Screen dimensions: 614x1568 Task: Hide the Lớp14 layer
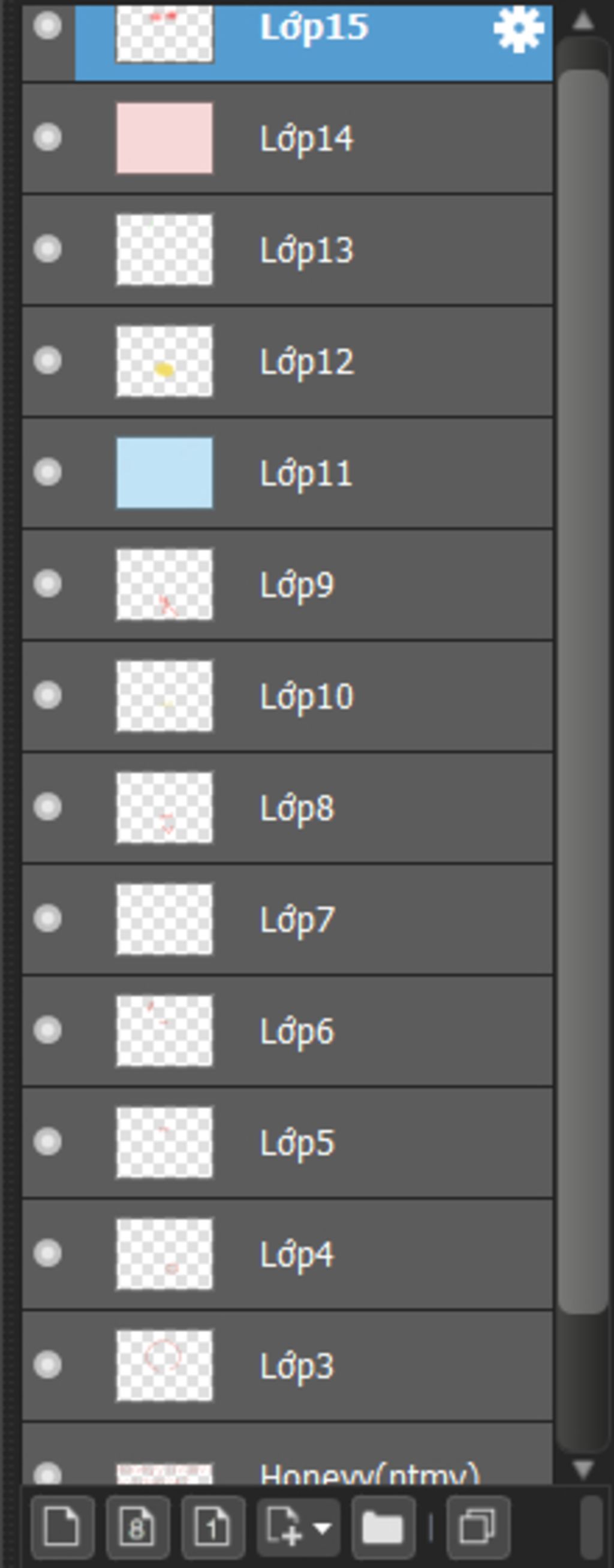[47, 137]
